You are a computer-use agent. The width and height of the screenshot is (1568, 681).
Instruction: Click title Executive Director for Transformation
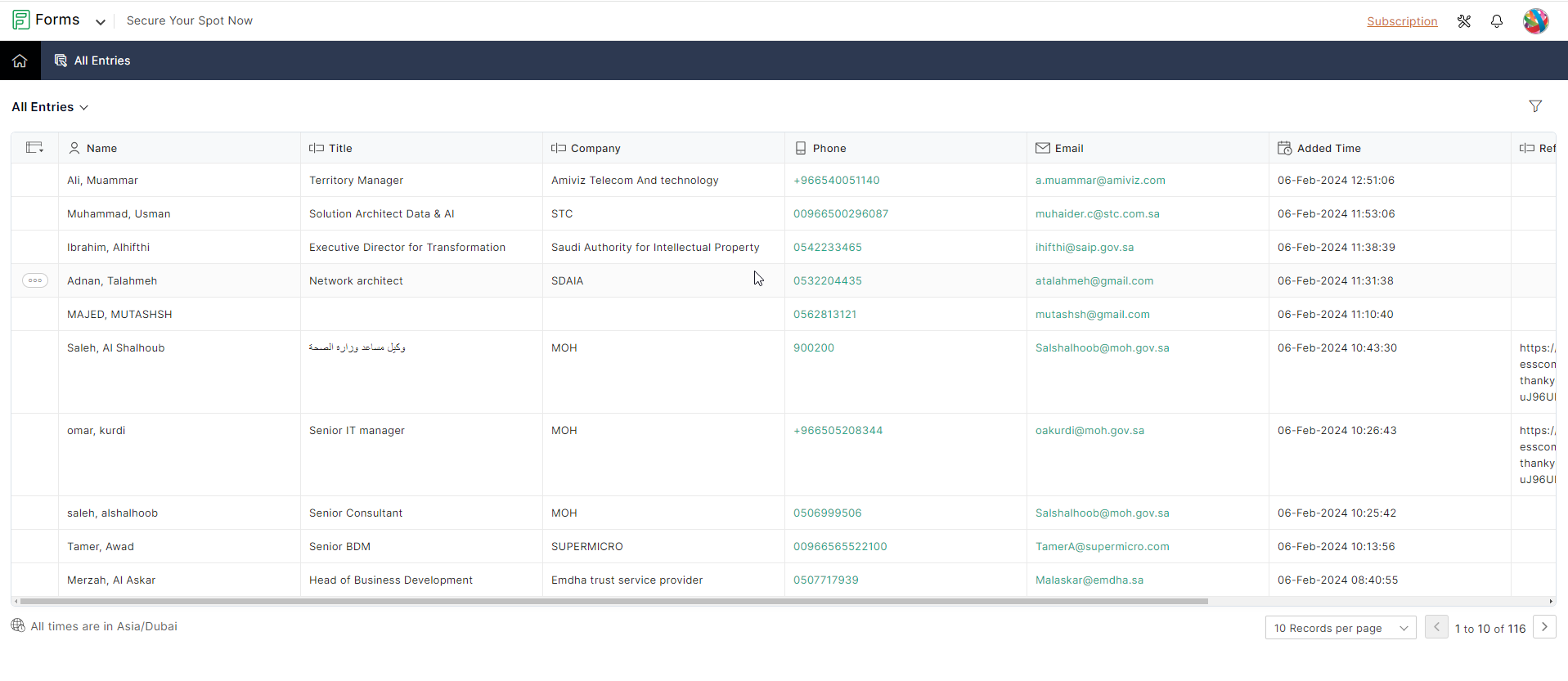point(407,247)
